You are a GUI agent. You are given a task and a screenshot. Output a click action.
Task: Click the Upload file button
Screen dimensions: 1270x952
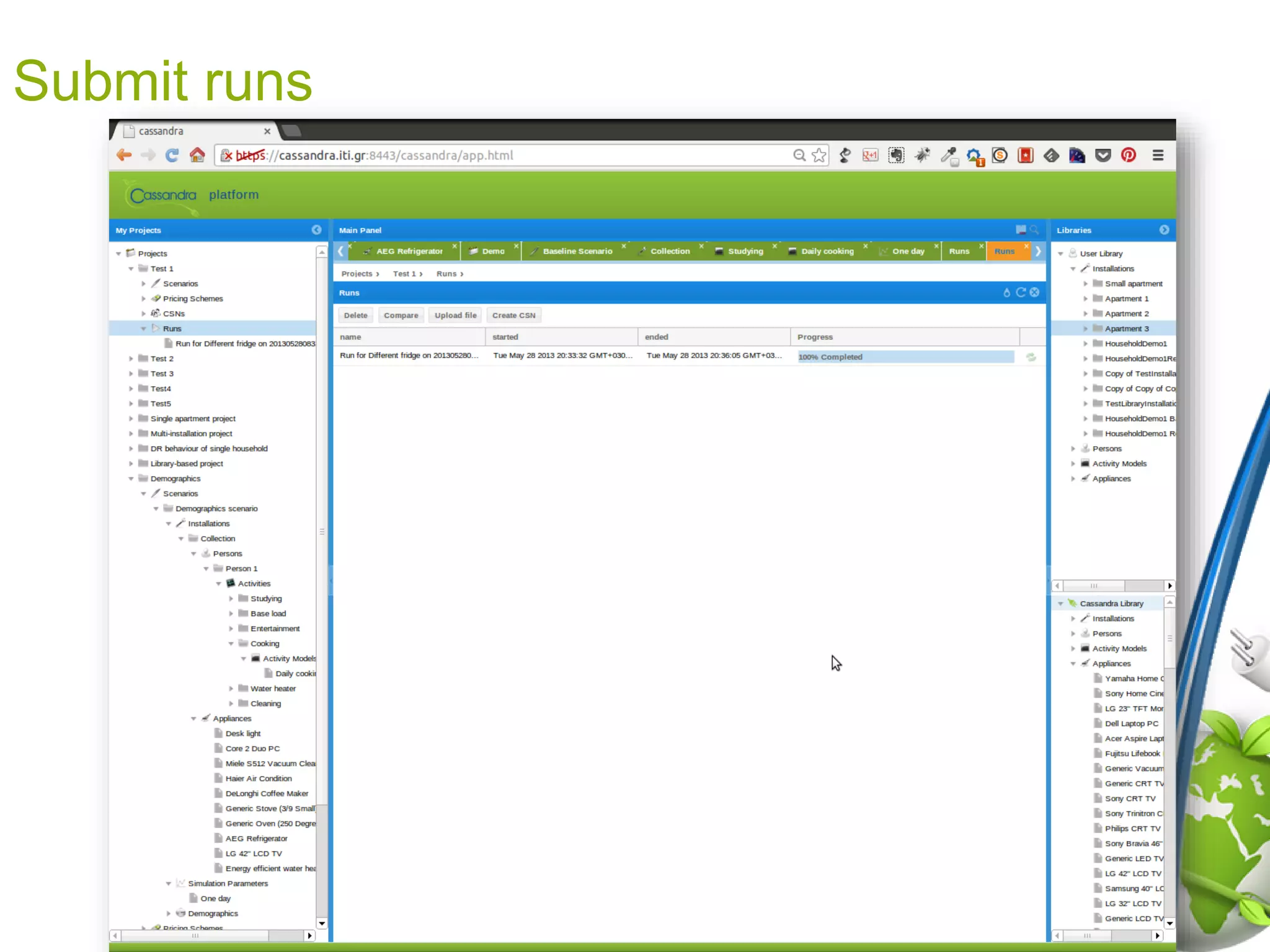click(455, 315)
